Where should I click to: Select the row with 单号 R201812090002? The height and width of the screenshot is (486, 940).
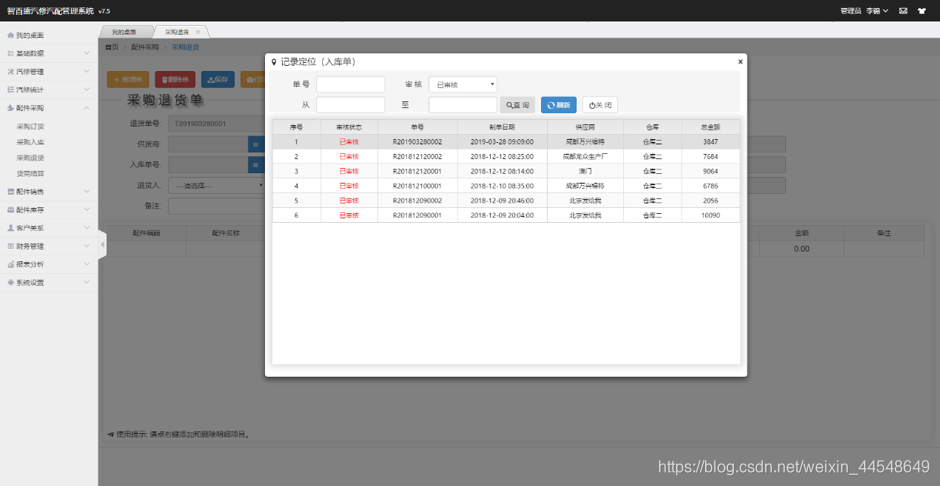click(x=506, y=201)
